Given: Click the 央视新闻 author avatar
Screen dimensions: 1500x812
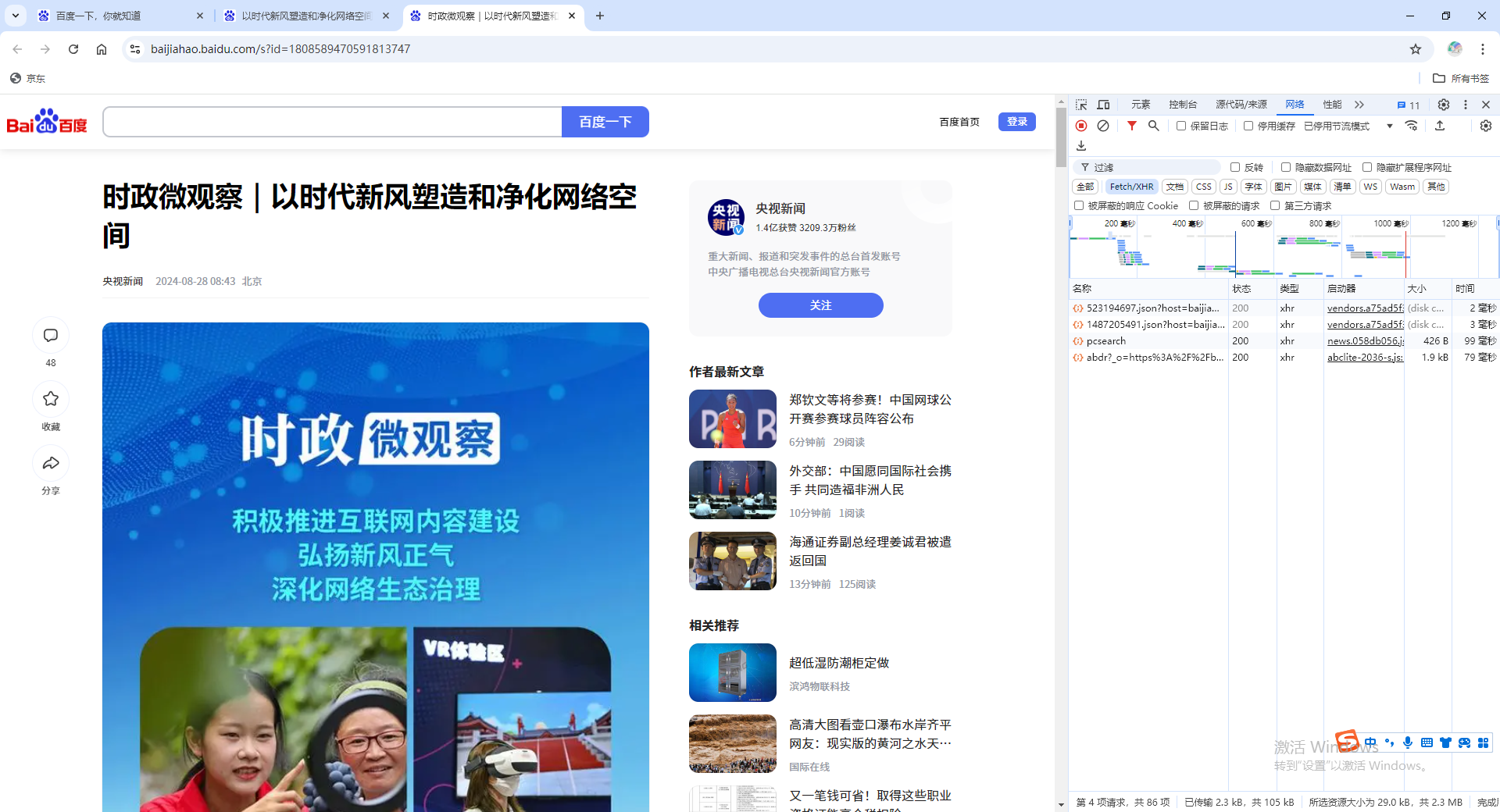Looking at the screenshot, I should (x=727, y=217).
